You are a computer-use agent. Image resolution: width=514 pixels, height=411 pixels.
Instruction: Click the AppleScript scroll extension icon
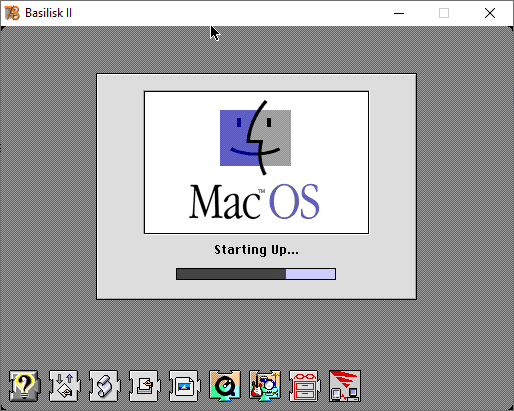[104, 386]
